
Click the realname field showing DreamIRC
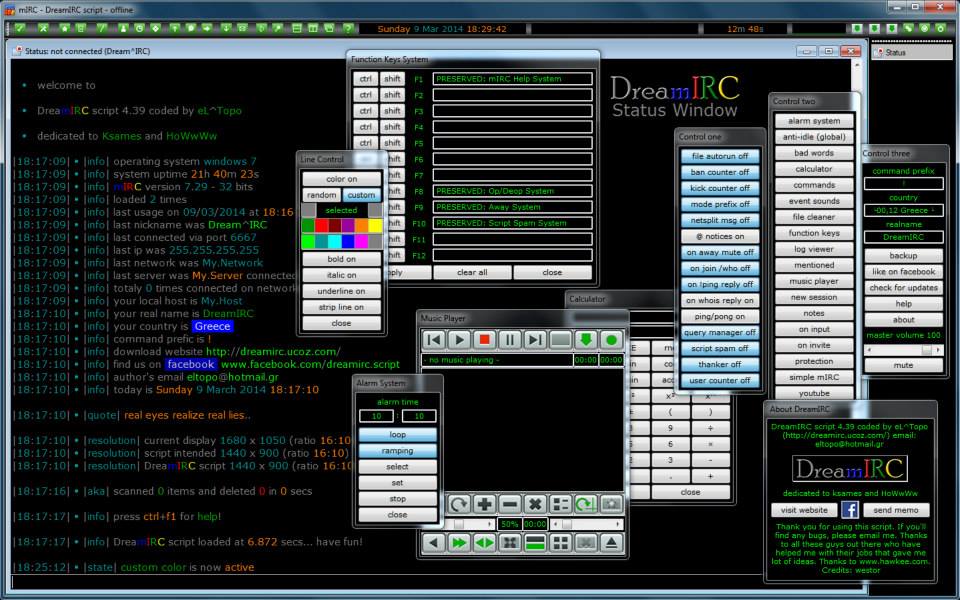pos(903,237)
